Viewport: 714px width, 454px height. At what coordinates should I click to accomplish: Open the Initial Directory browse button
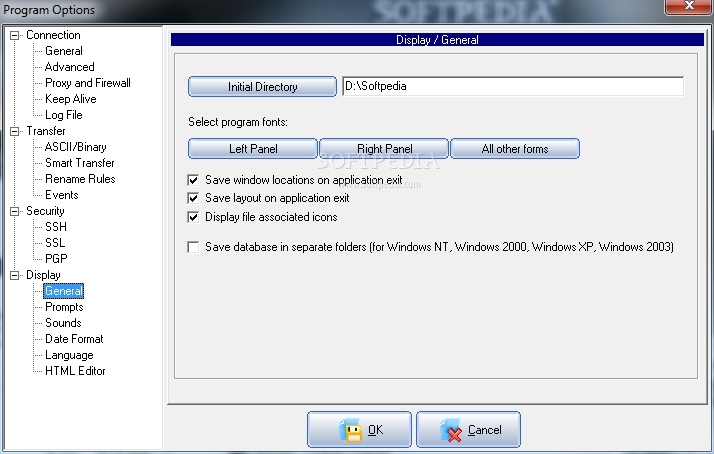[262, 87]
